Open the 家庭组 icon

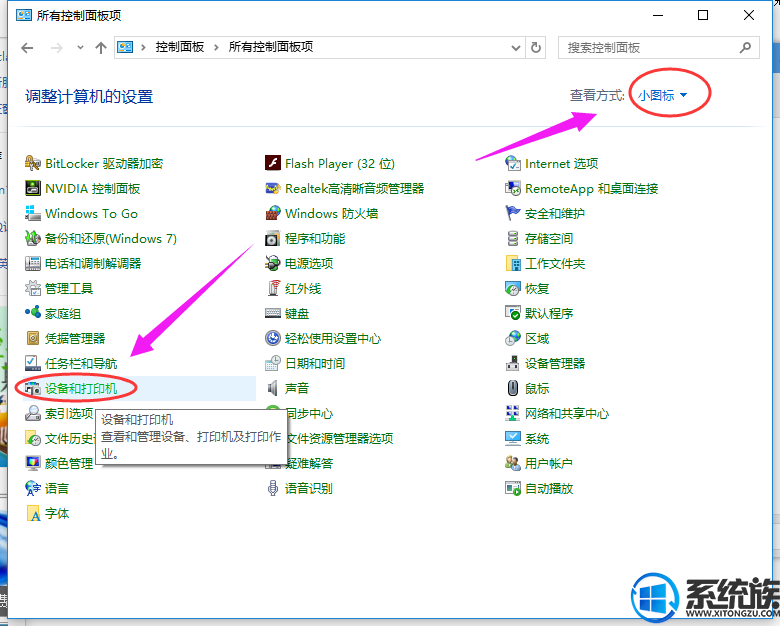point(33,313)
